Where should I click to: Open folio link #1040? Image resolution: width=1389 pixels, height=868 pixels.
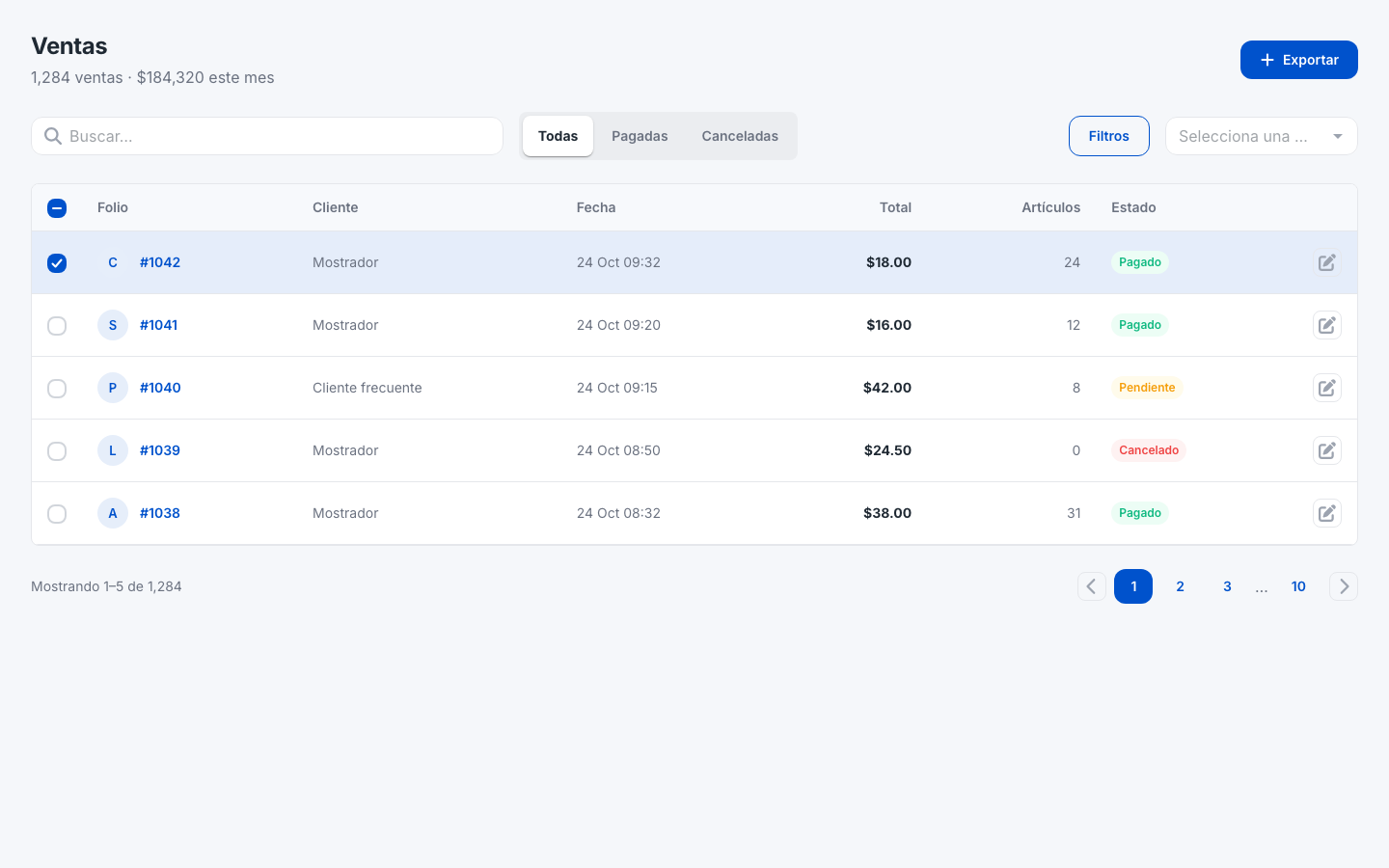click(160, 388)
